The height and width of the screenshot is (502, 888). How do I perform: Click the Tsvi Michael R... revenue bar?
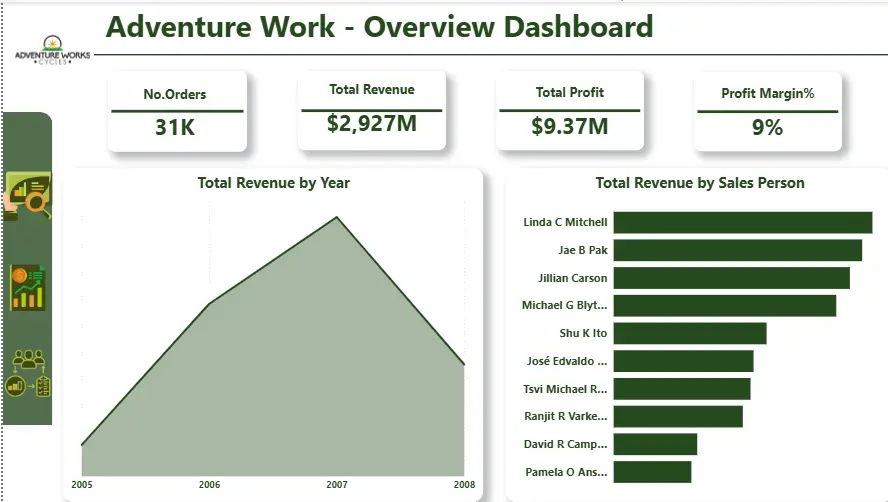[x=682, y=389]
